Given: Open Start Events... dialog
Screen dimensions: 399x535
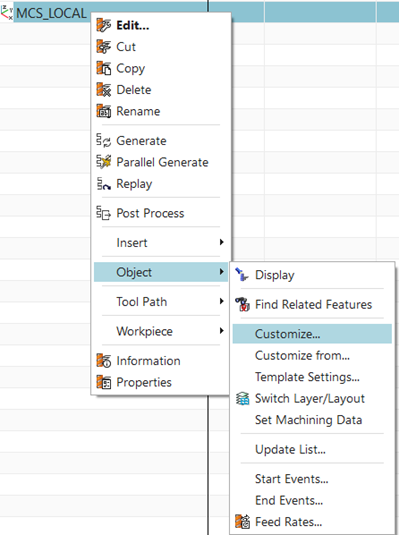Looking at the screenshot, I should [x=312, y=479].
